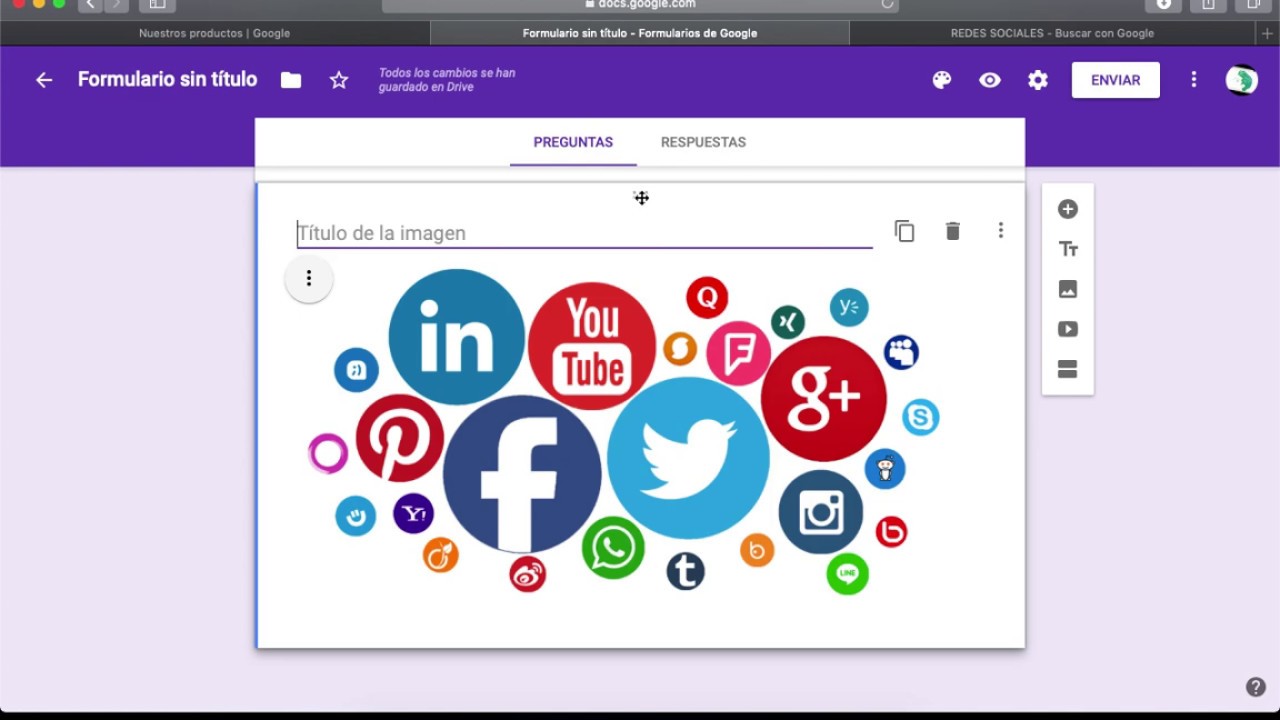The width and height of the screenshot is (1280, 720).
Task: Switch to the RESPUESTAS tab
Action: click(703, 142)
